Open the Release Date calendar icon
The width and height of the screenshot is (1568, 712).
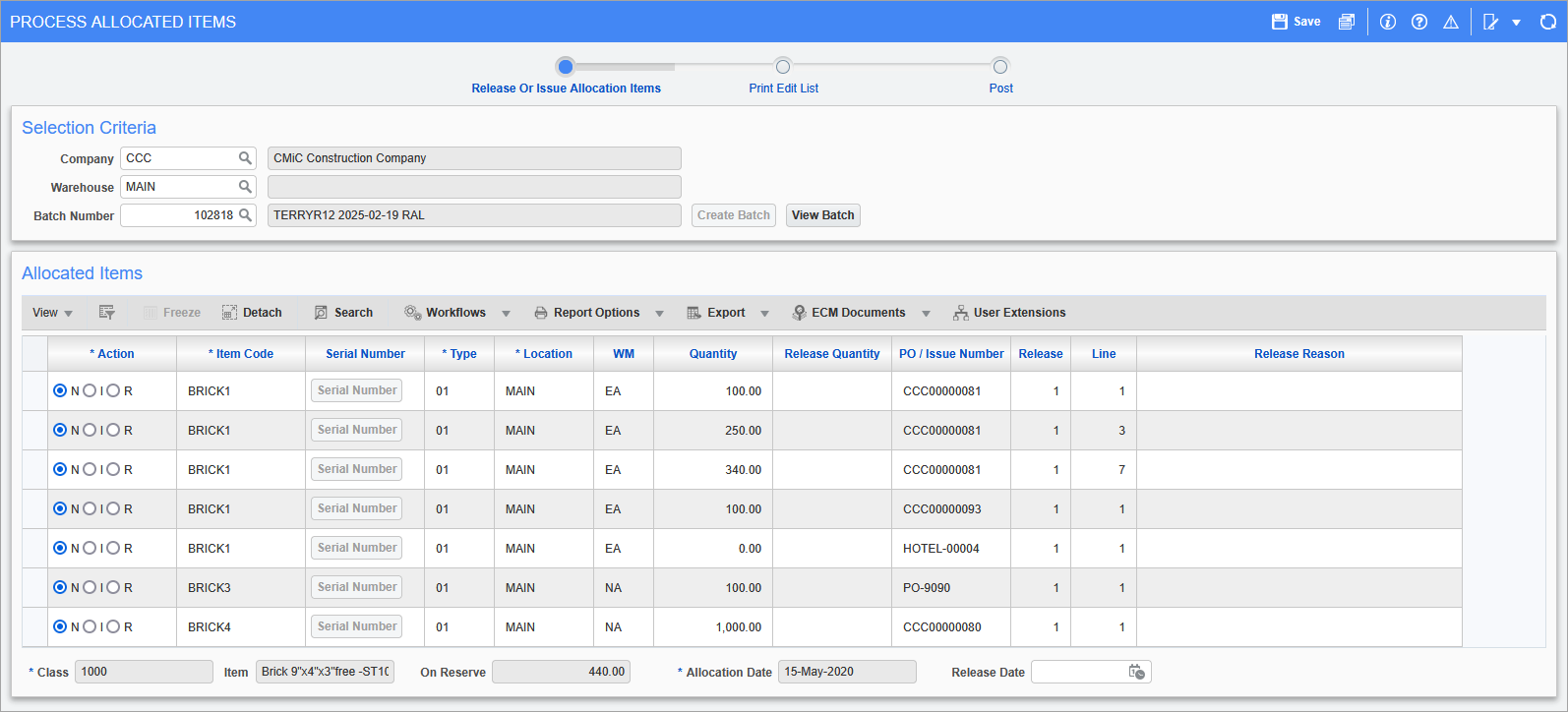[1137, 672]
